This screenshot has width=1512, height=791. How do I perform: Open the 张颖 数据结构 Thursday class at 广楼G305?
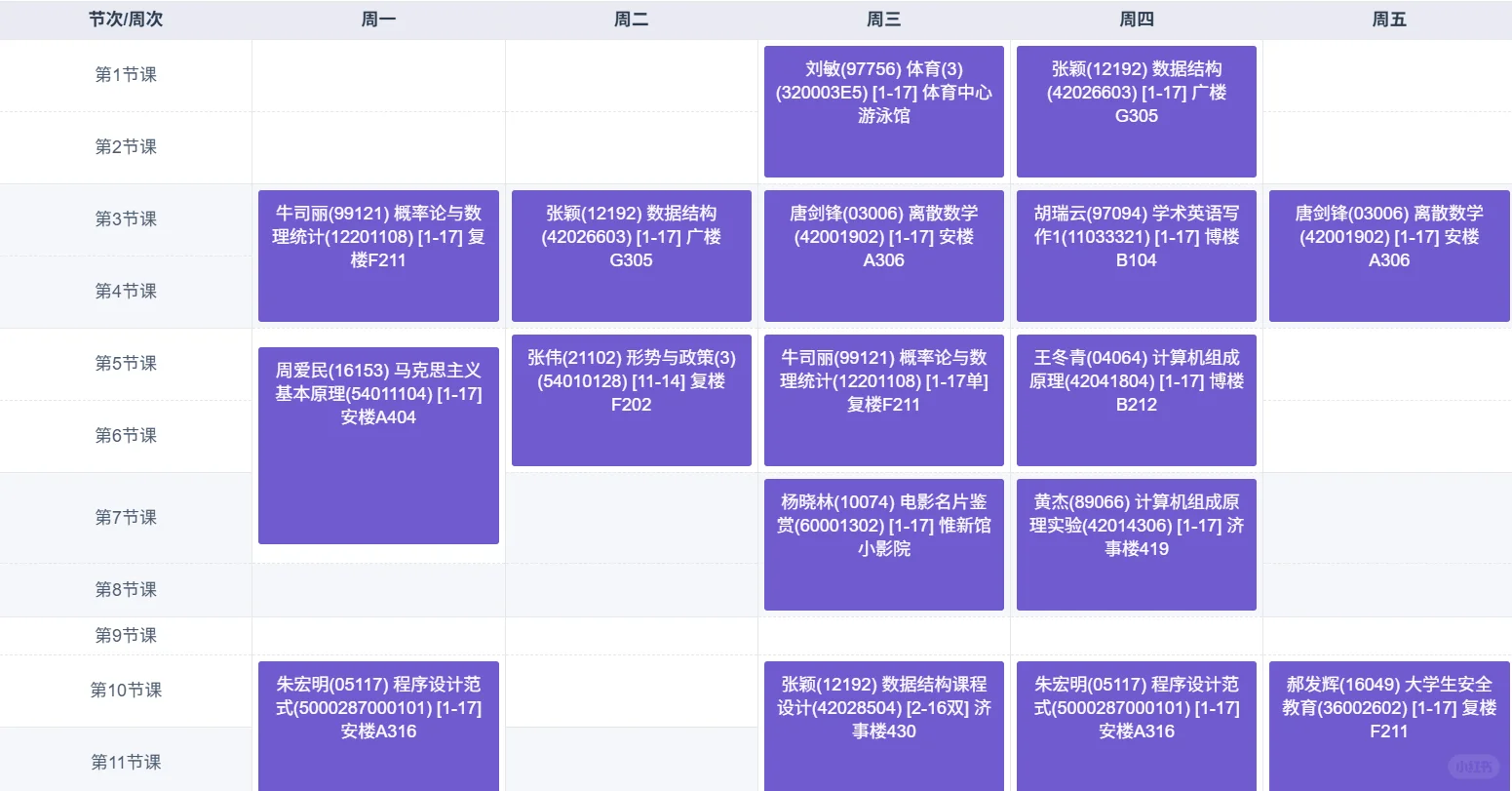click(x=1136, y=110)
